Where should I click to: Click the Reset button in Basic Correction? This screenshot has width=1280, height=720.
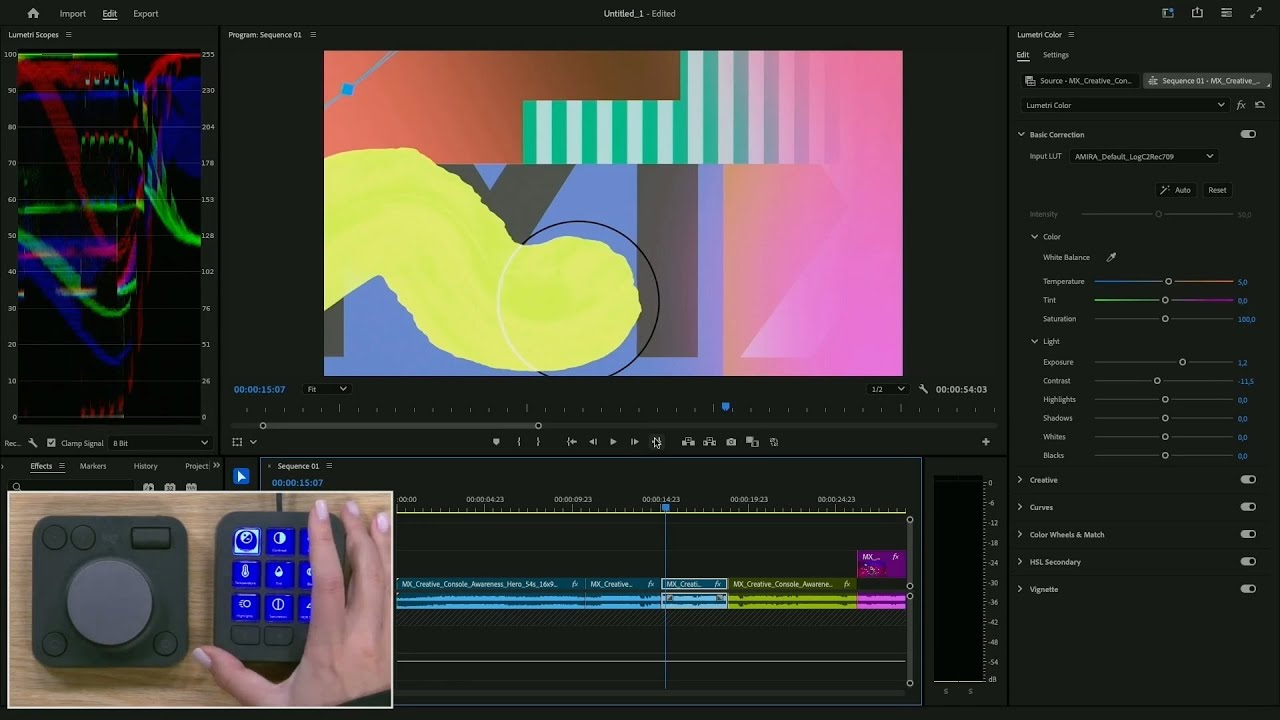(x=1217, y=190)
